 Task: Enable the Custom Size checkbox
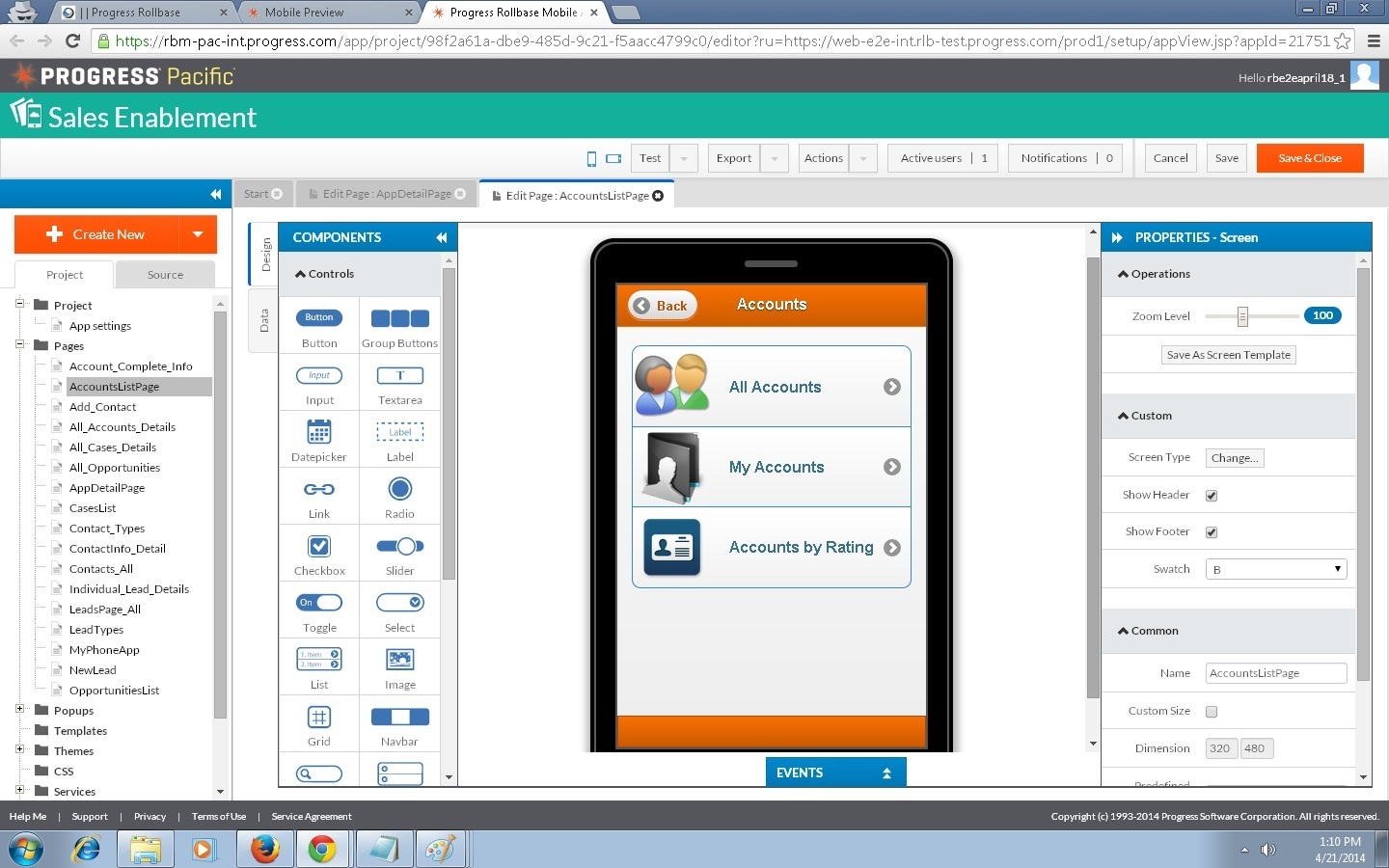1212,712
